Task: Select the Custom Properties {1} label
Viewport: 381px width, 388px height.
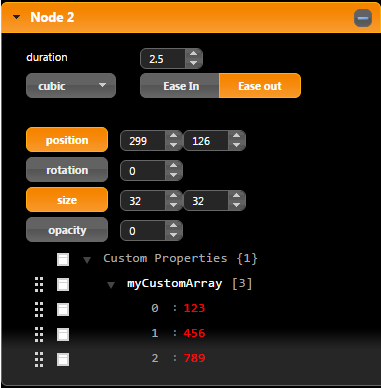Action: [180, 258]
